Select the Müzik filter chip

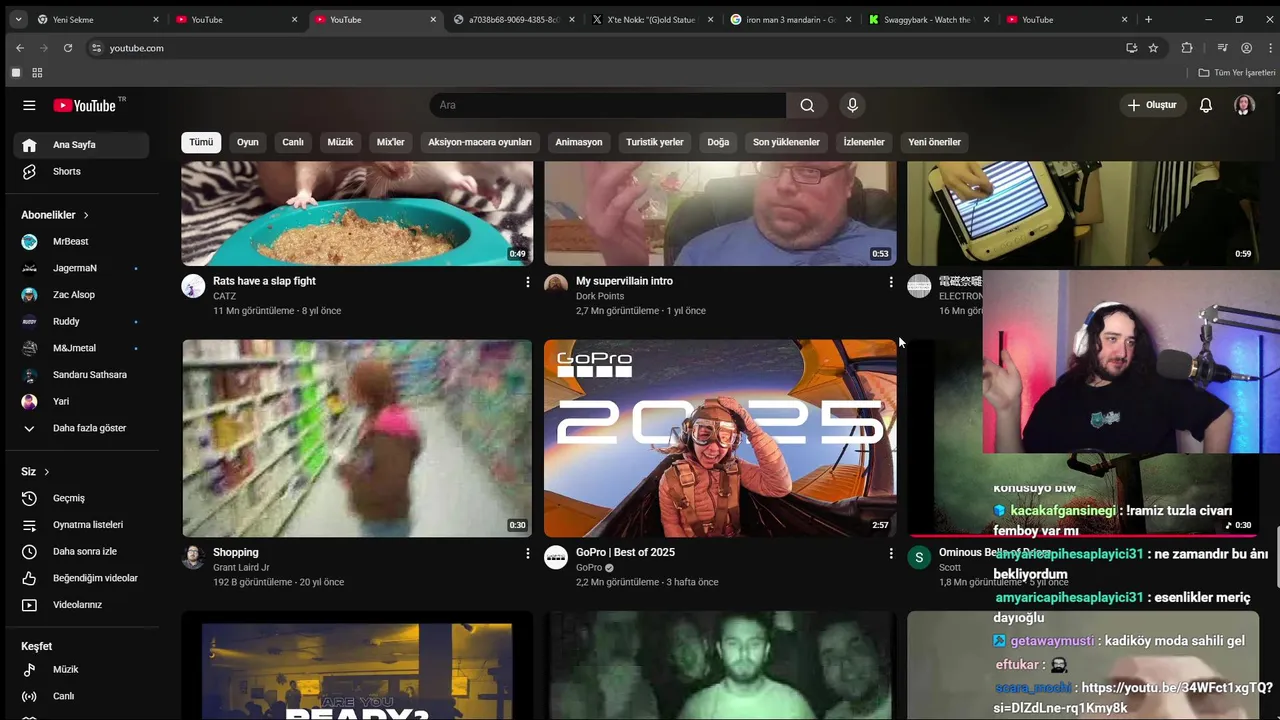point(340,142)
